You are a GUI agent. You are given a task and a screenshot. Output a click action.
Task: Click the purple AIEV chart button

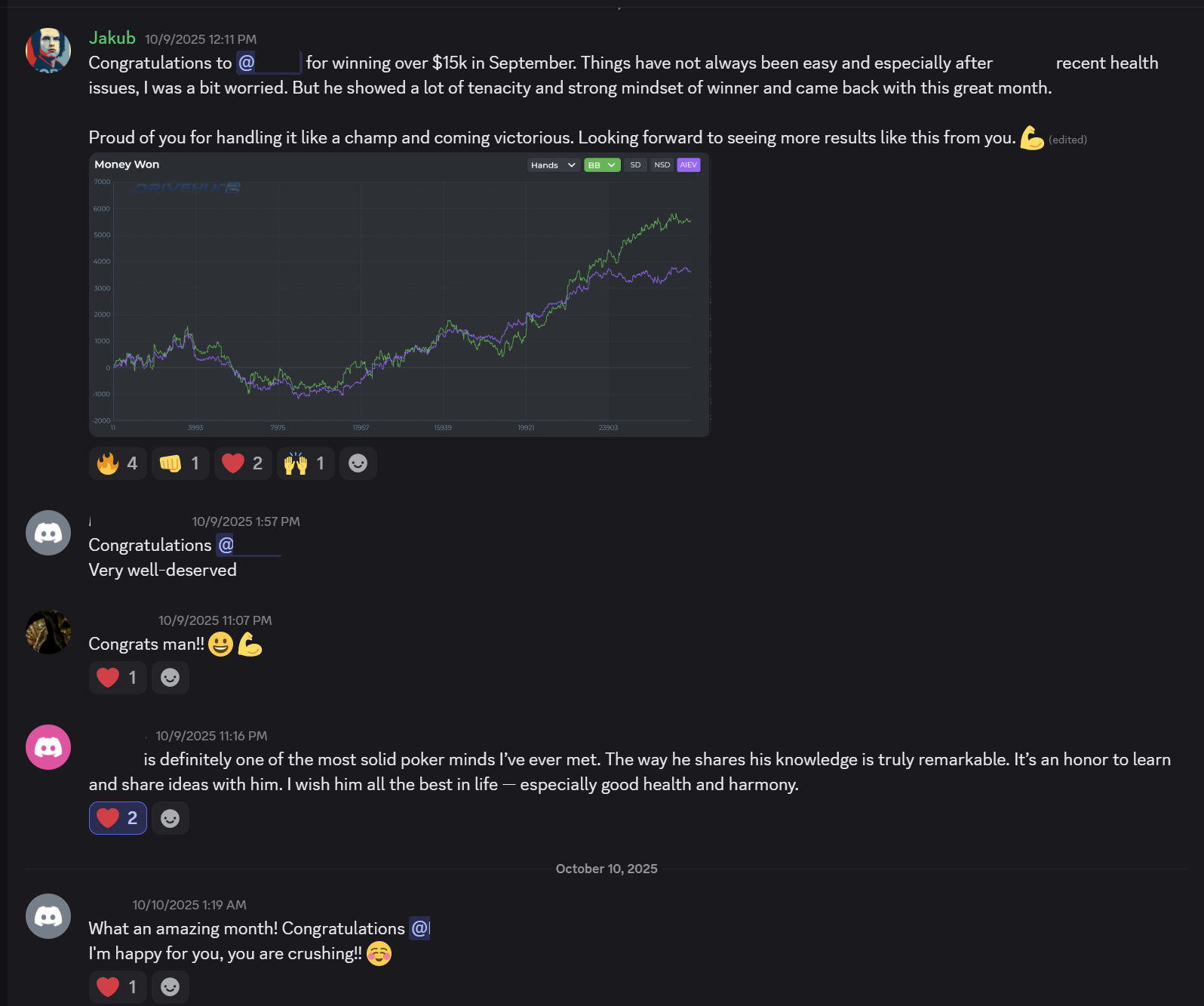tap(689, 165)
